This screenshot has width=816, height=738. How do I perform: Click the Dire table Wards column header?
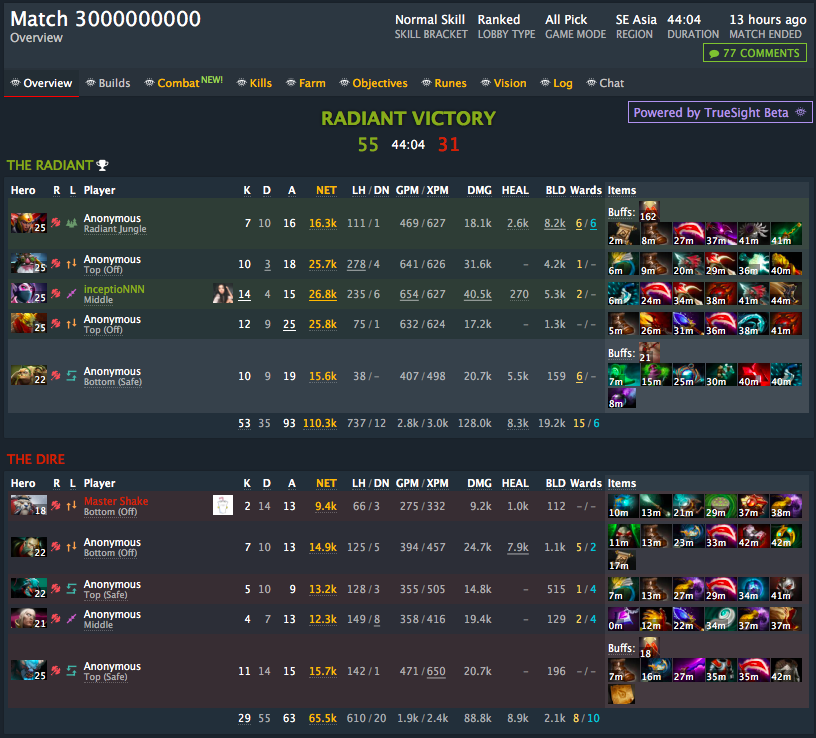tap(585, 483)
